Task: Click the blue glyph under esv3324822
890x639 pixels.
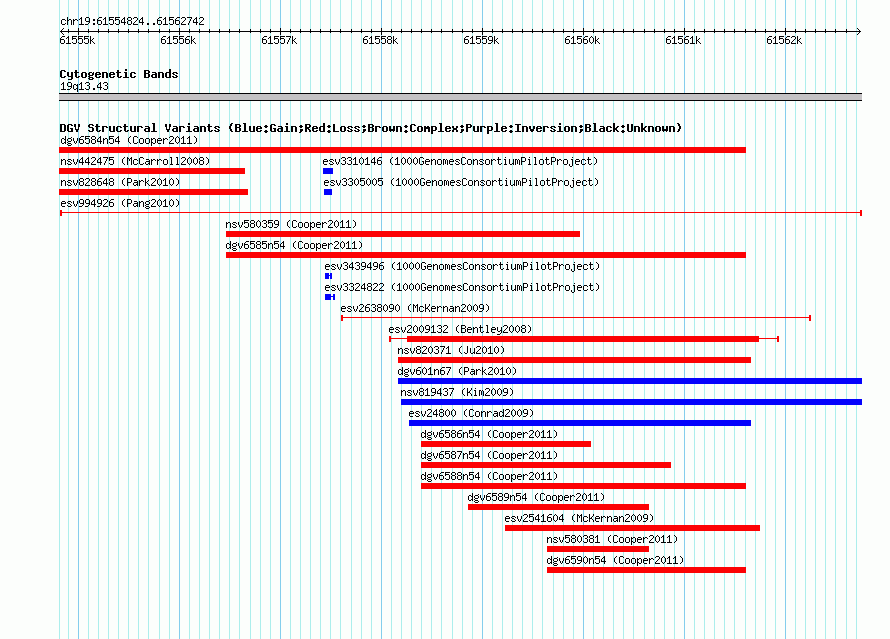Action: pyautogui.click(x=330, y=297)
